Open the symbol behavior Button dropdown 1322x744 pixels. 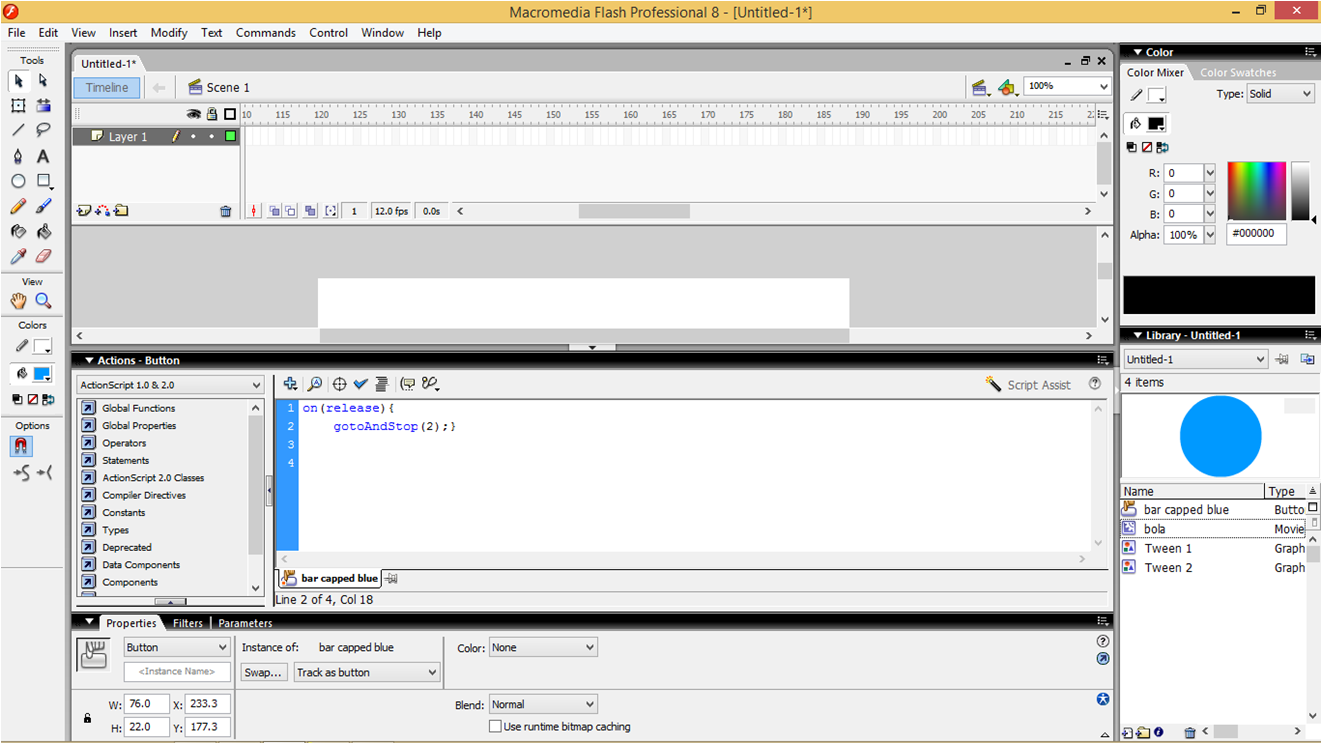tap(177, 648)
